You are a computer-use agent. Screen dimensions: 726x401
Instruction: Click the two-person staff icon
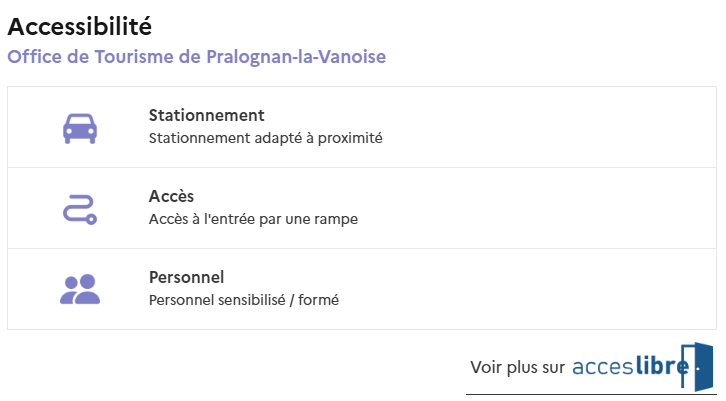[x=80, y=289]
